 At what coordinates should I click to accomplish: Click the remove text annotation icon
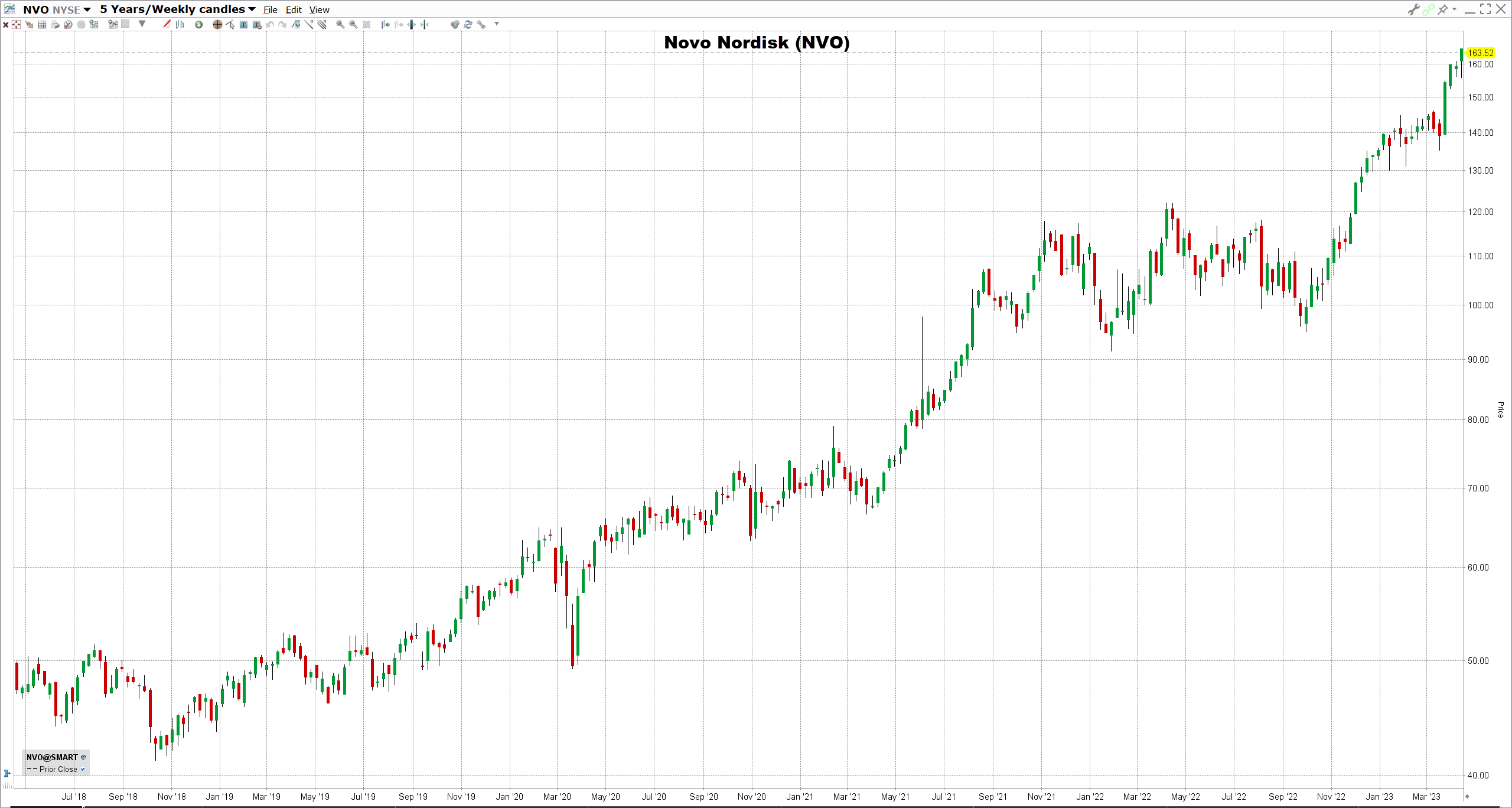tap(256, 24)
